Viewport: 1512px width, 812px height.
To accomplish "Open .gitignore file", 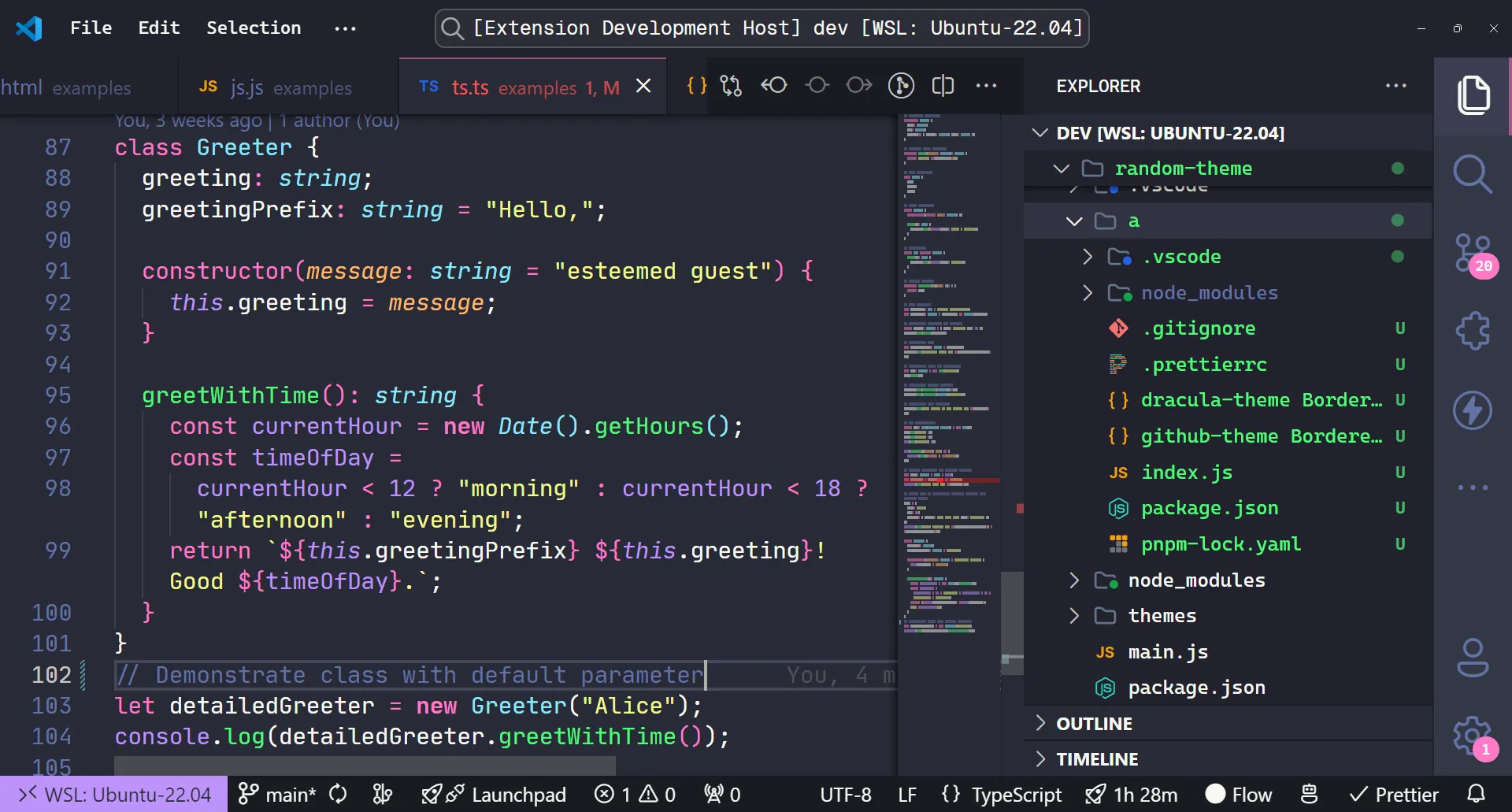I will (1228, 328).
